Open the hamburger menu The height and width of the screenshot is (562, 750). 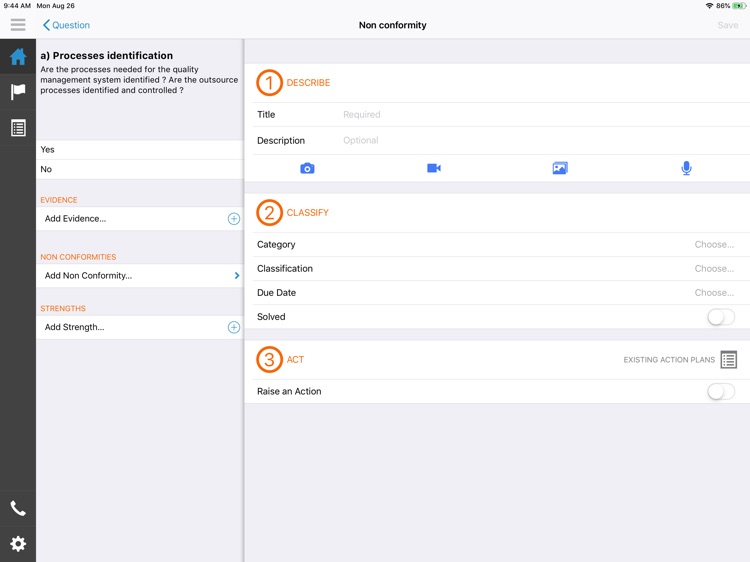pos(18,25)
